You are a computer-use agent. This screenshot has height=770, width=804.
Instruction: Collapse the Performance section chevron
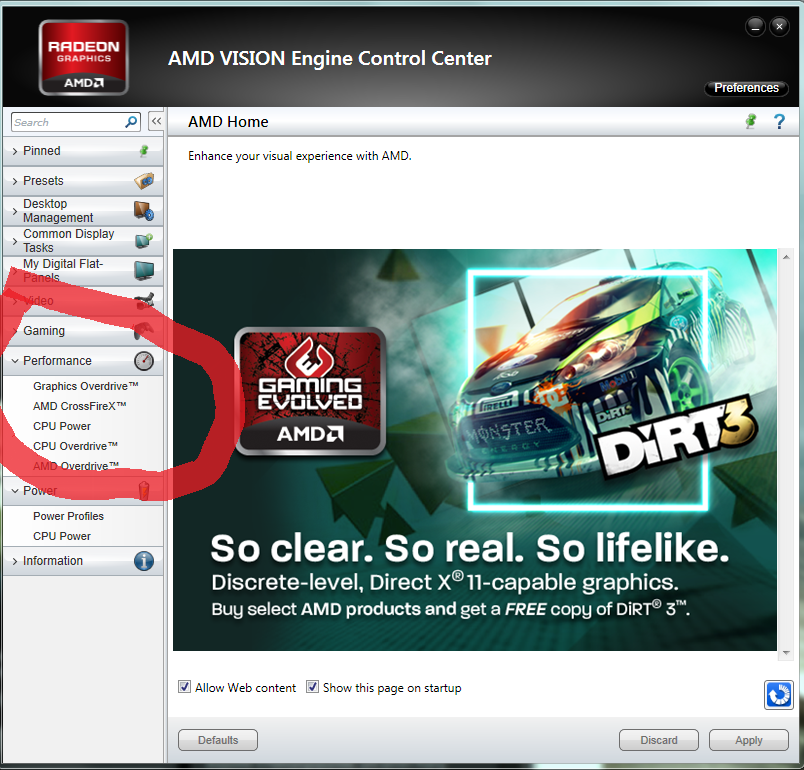(15, 361)
